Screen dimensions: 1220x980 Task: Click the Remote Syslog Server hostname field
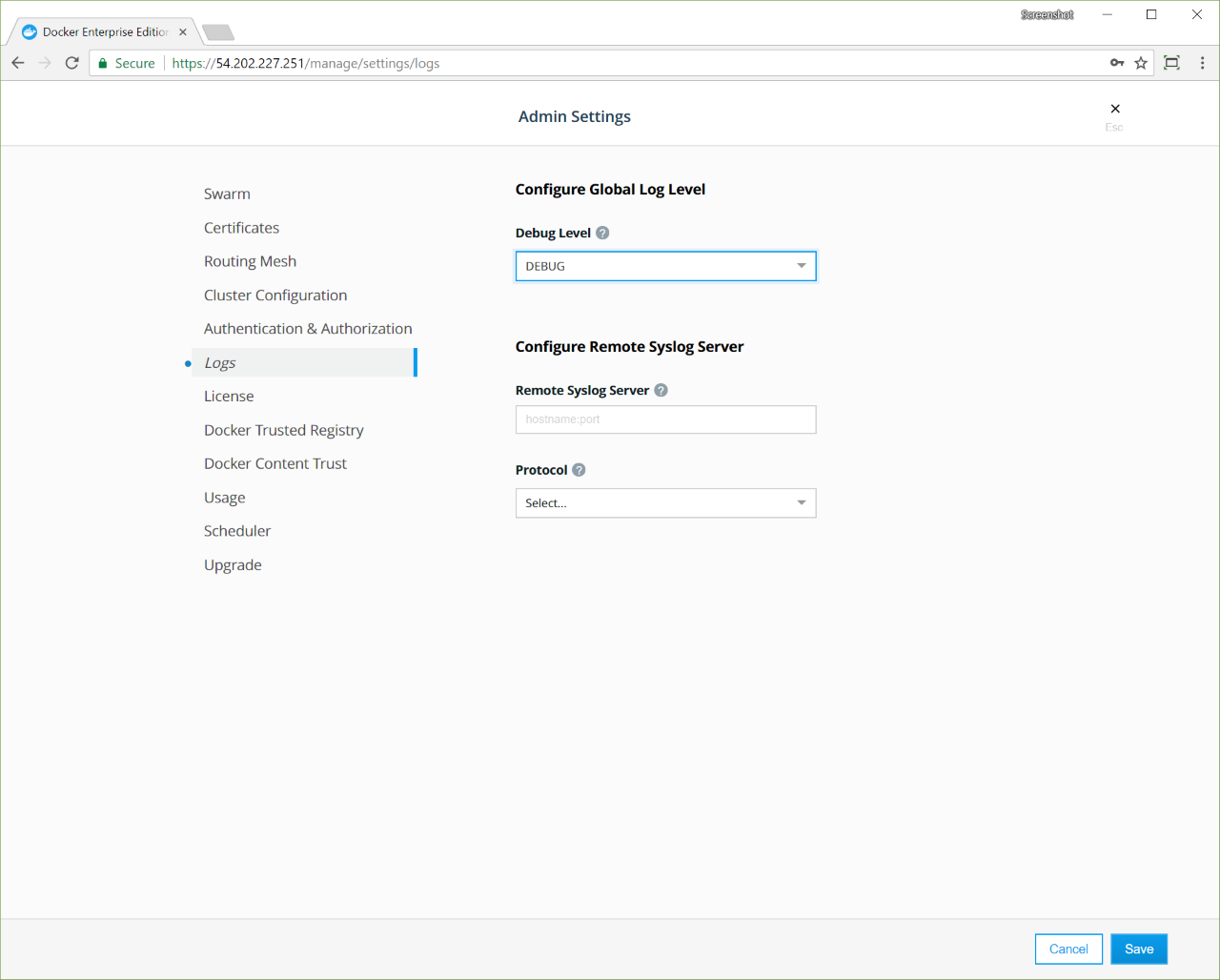(x=665, y=419)
